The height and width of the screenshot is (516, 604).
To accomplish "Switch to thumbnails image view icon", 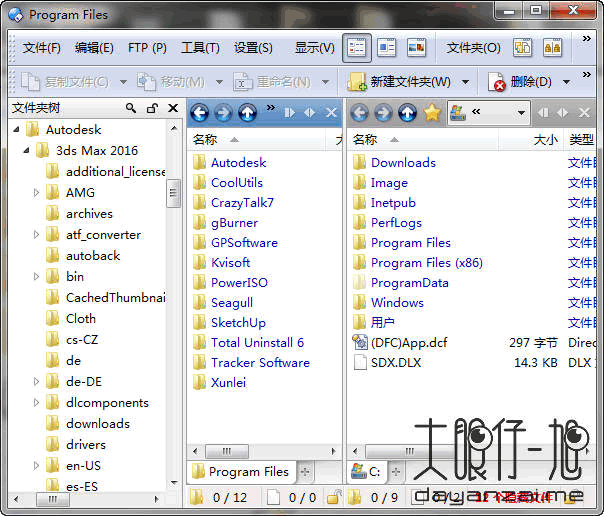I will pos(416,48).
